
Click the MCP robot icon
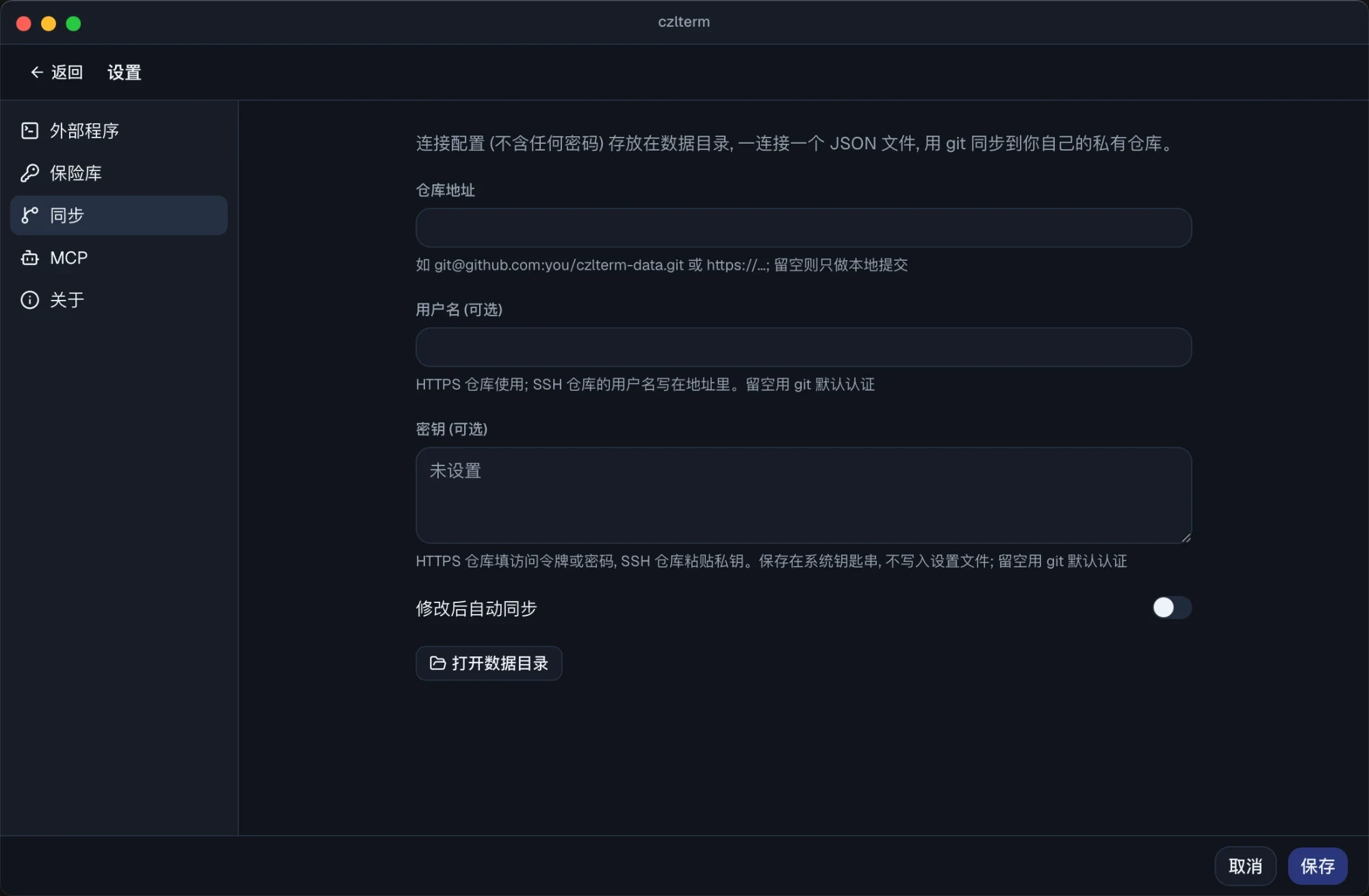(x=29, y=257)
